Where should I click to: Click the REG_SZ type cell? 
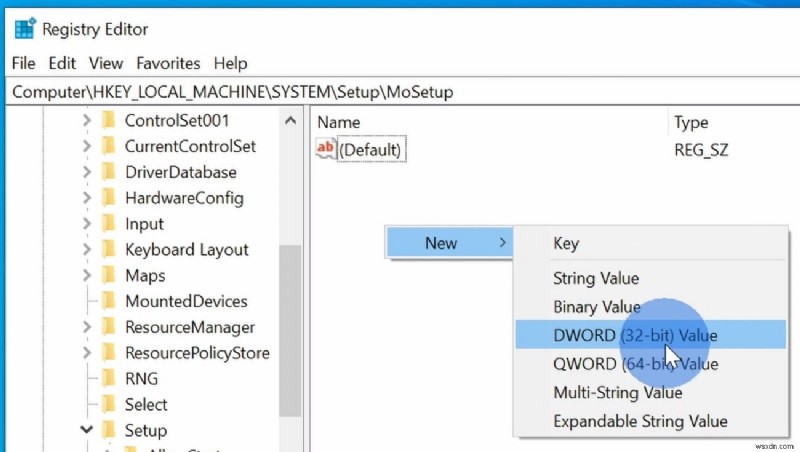click(x=701, y=150)
